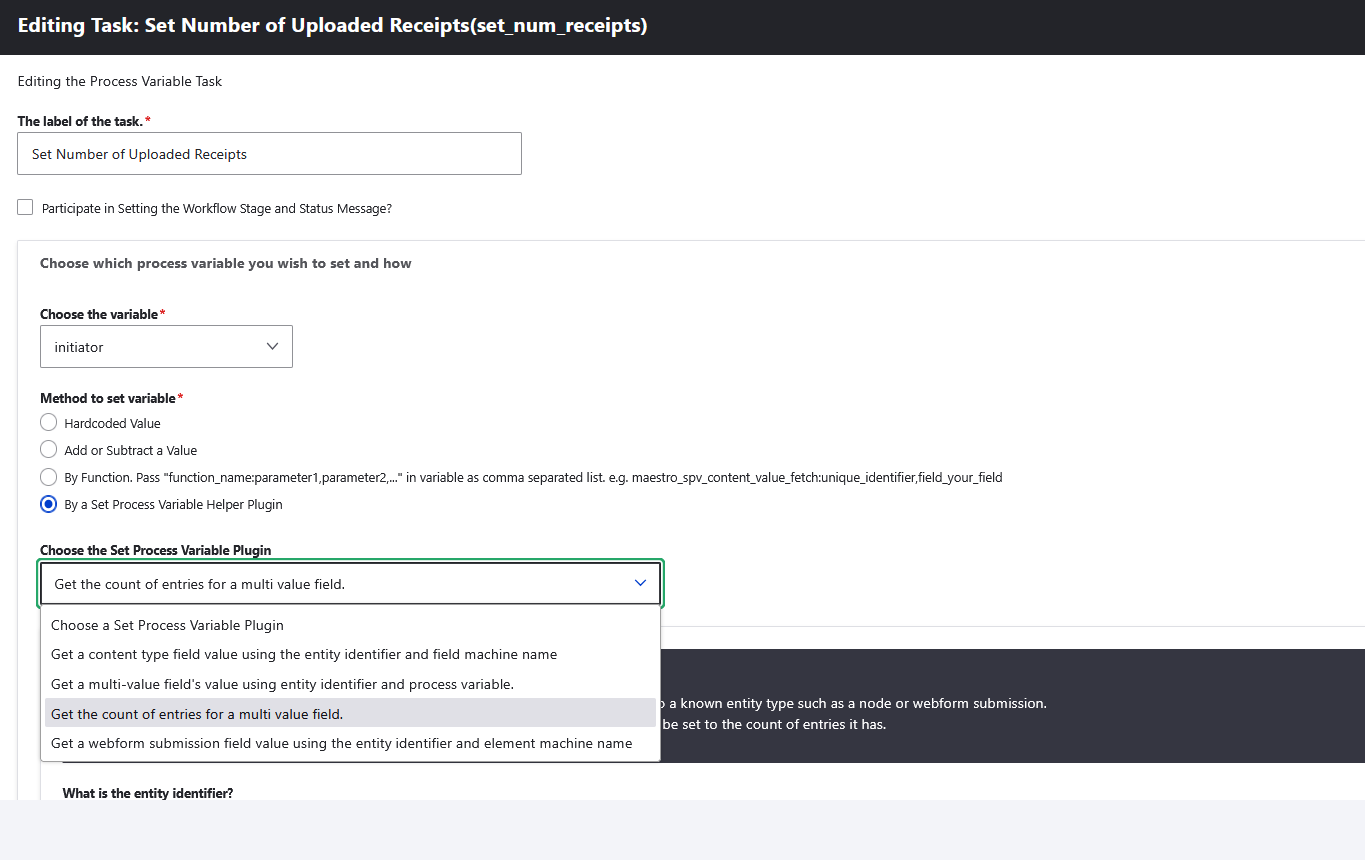Open the Set Process Variable Plugin dropdown

pyautogui.click(x=350, y=582)
